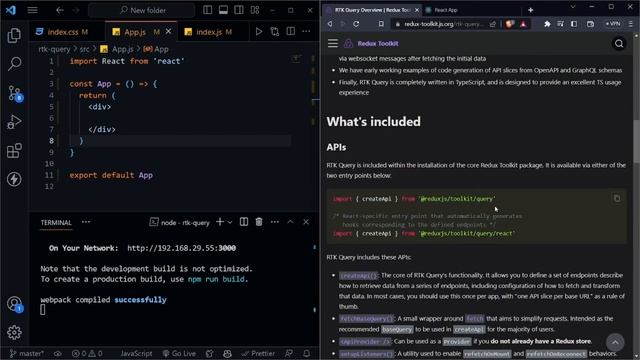Click the src breadcrumb
The image size is (640, 360).
[x=84, y=49]
